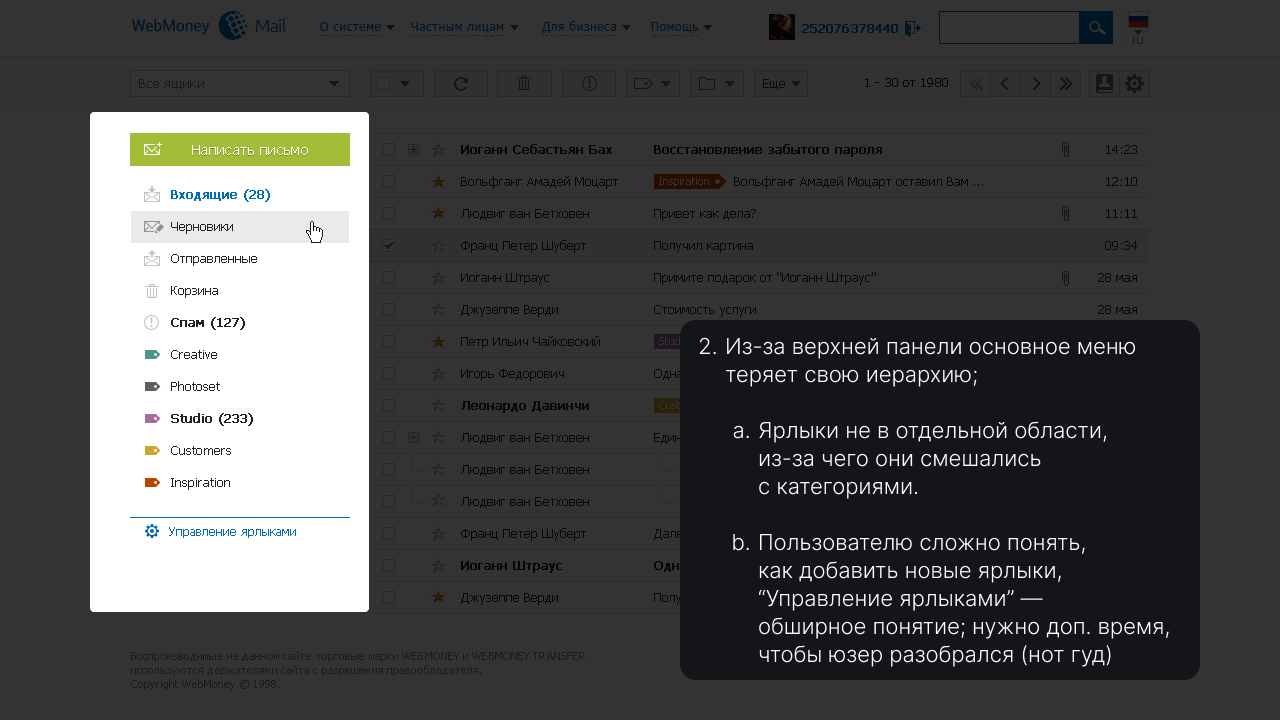Open Корзина folder

point(240,291)
